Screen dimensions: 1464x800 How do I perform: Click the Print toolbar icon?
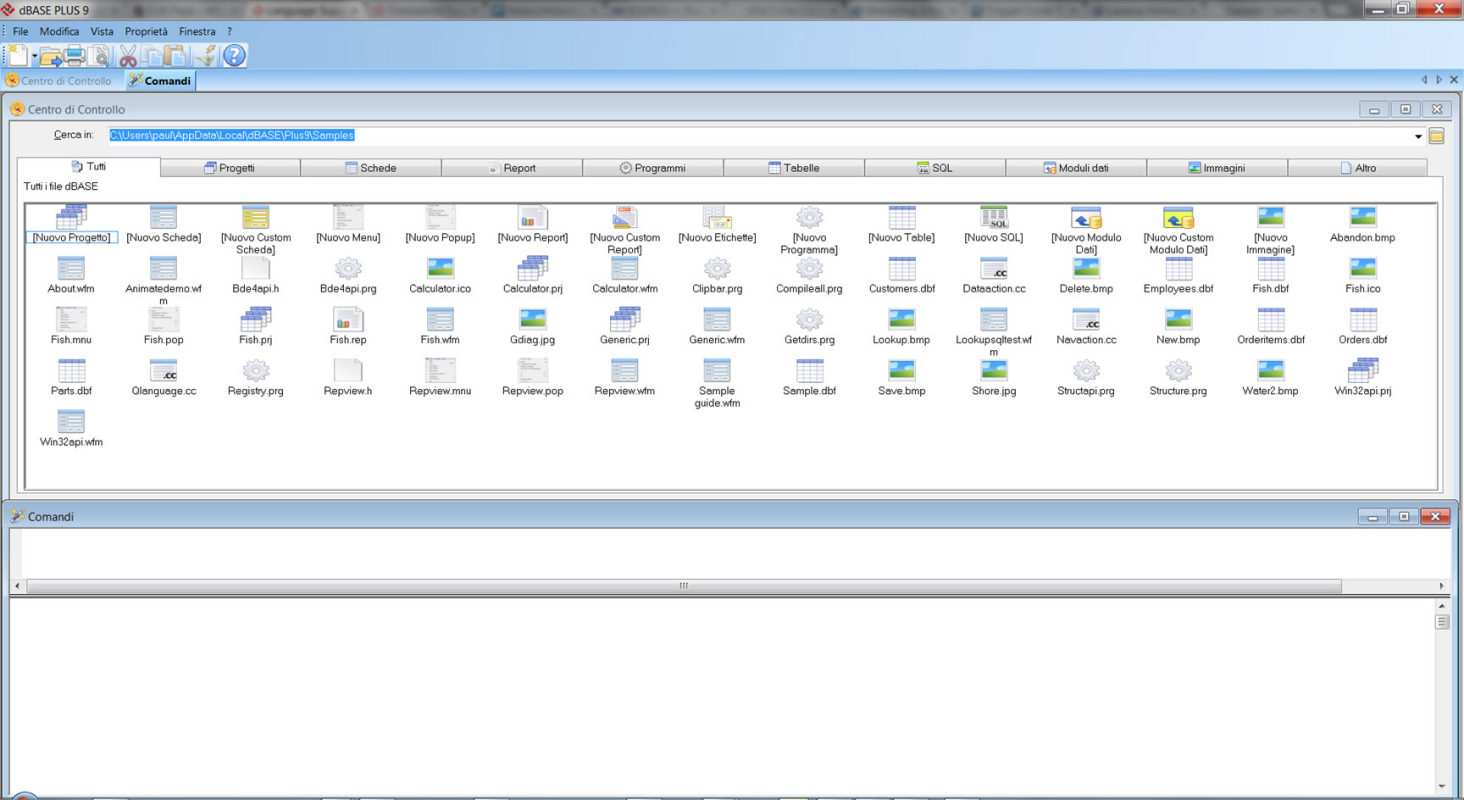tap(75, 56)
